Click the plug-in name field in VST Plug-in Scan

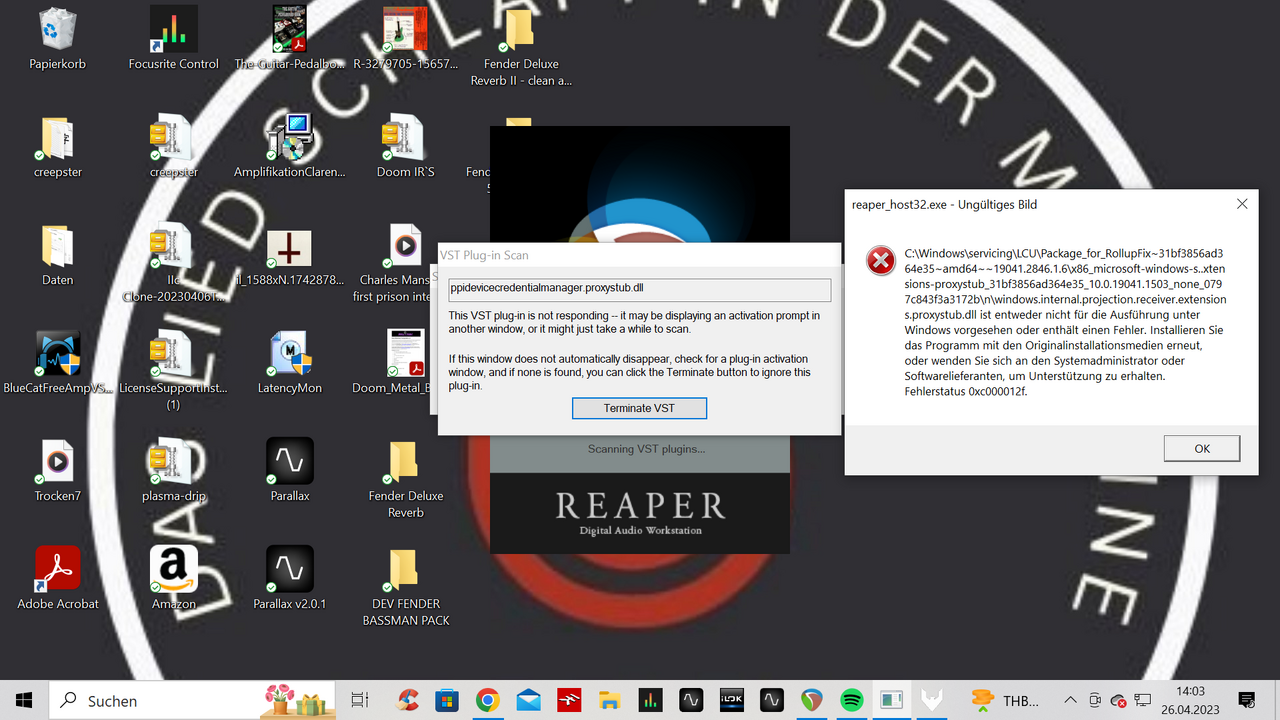(x=639, y=289)
